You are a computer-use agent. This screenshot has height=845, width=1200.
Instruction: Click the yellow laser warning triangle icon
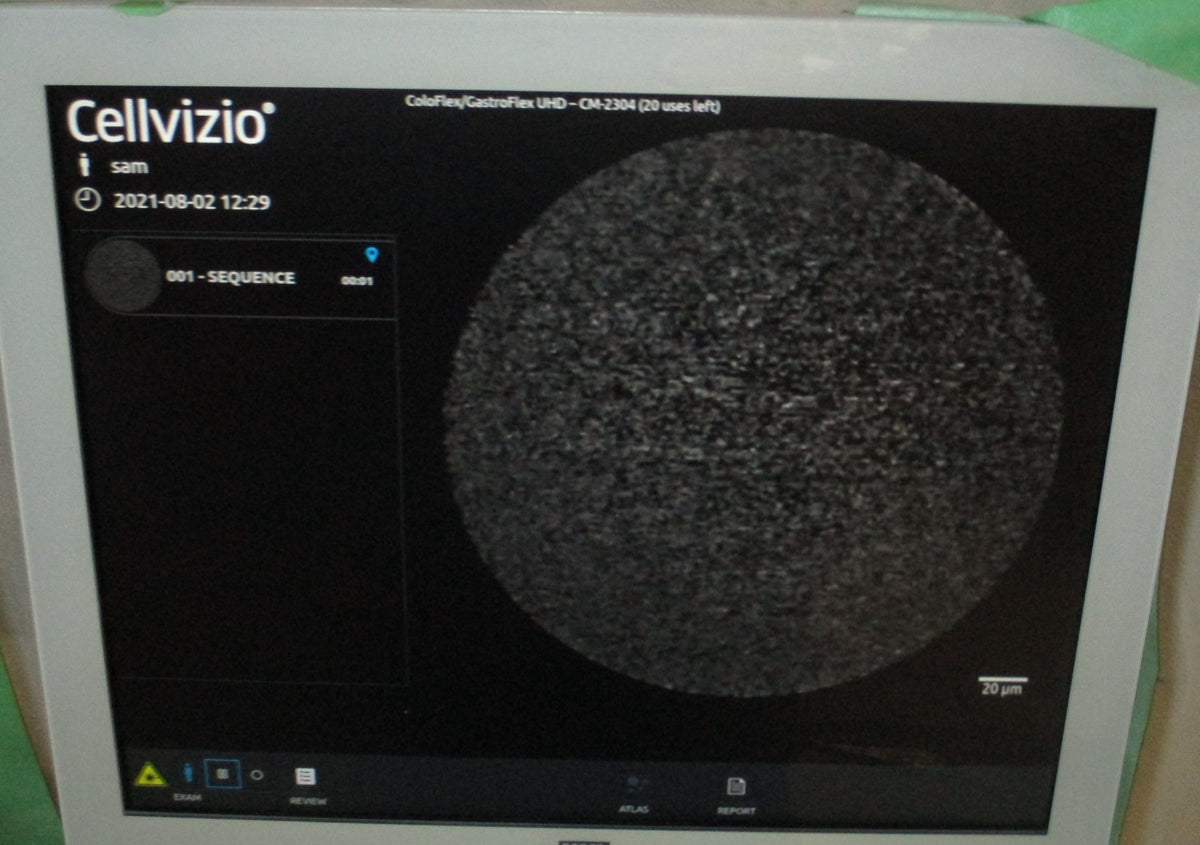(x=151, y=774)
